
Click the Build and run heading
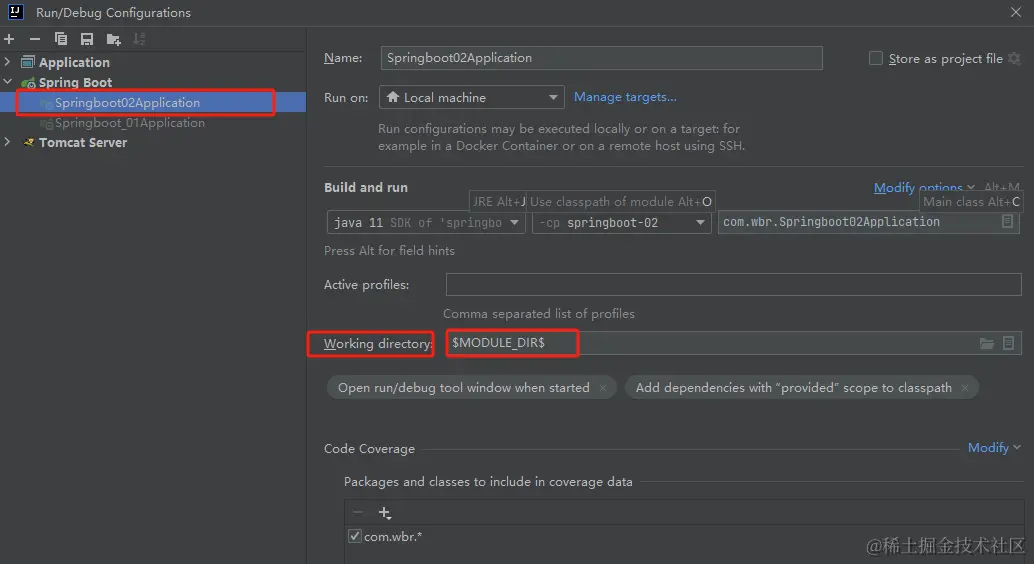366,187
